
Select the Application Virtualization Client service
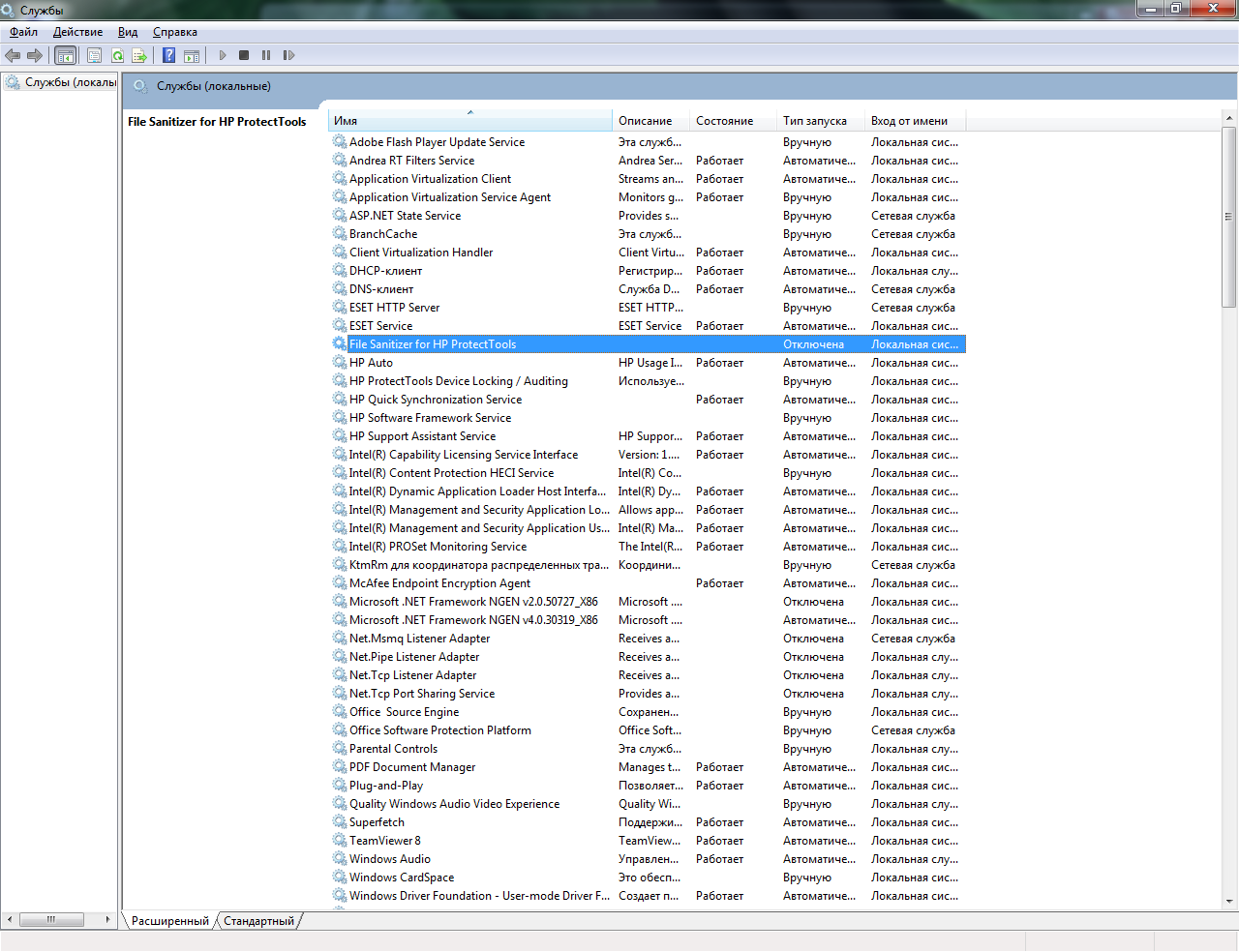[x=648, y=179]
